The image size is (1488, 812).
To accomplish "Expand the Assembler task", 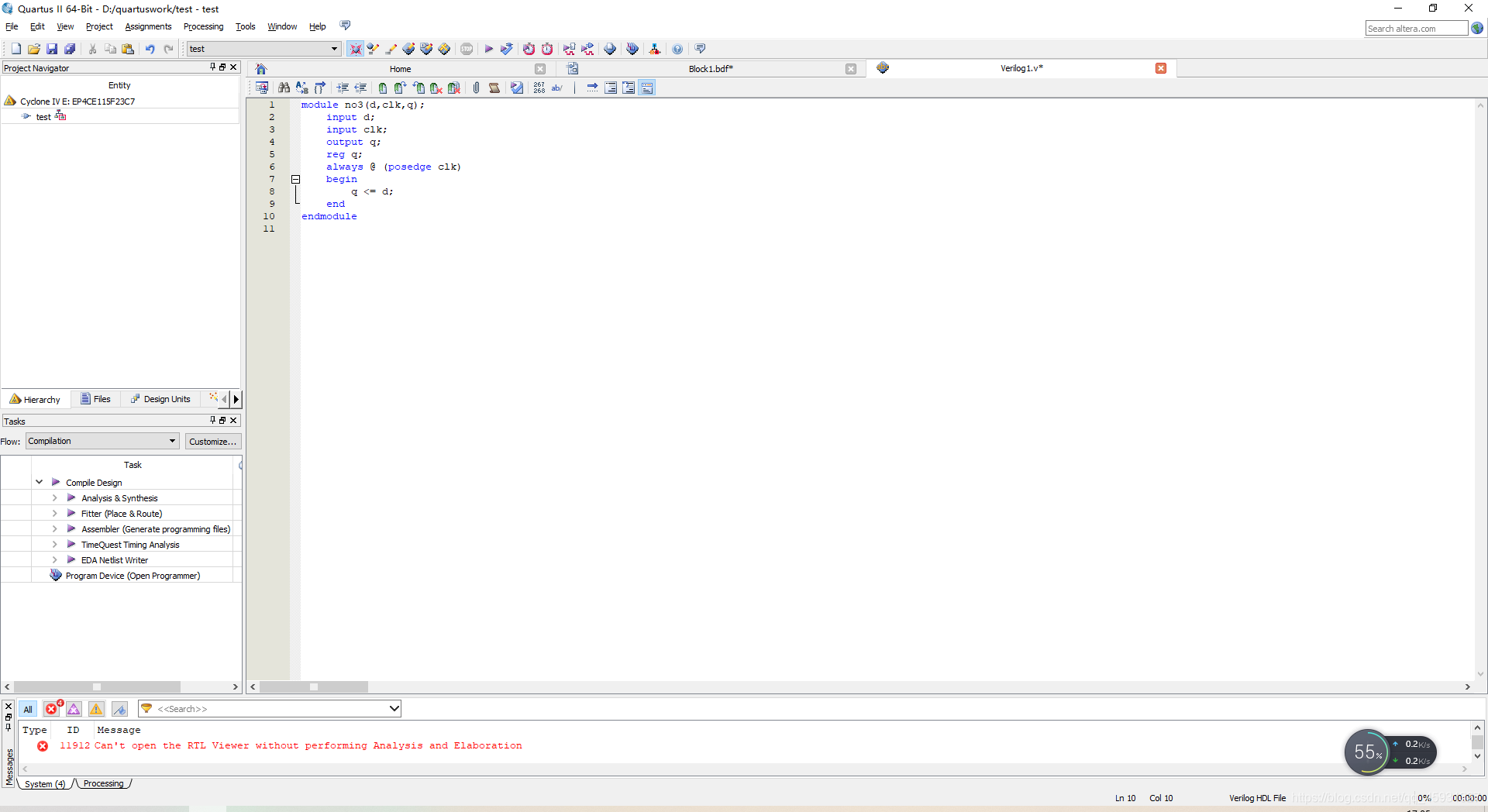I will [x=54, y=529].
